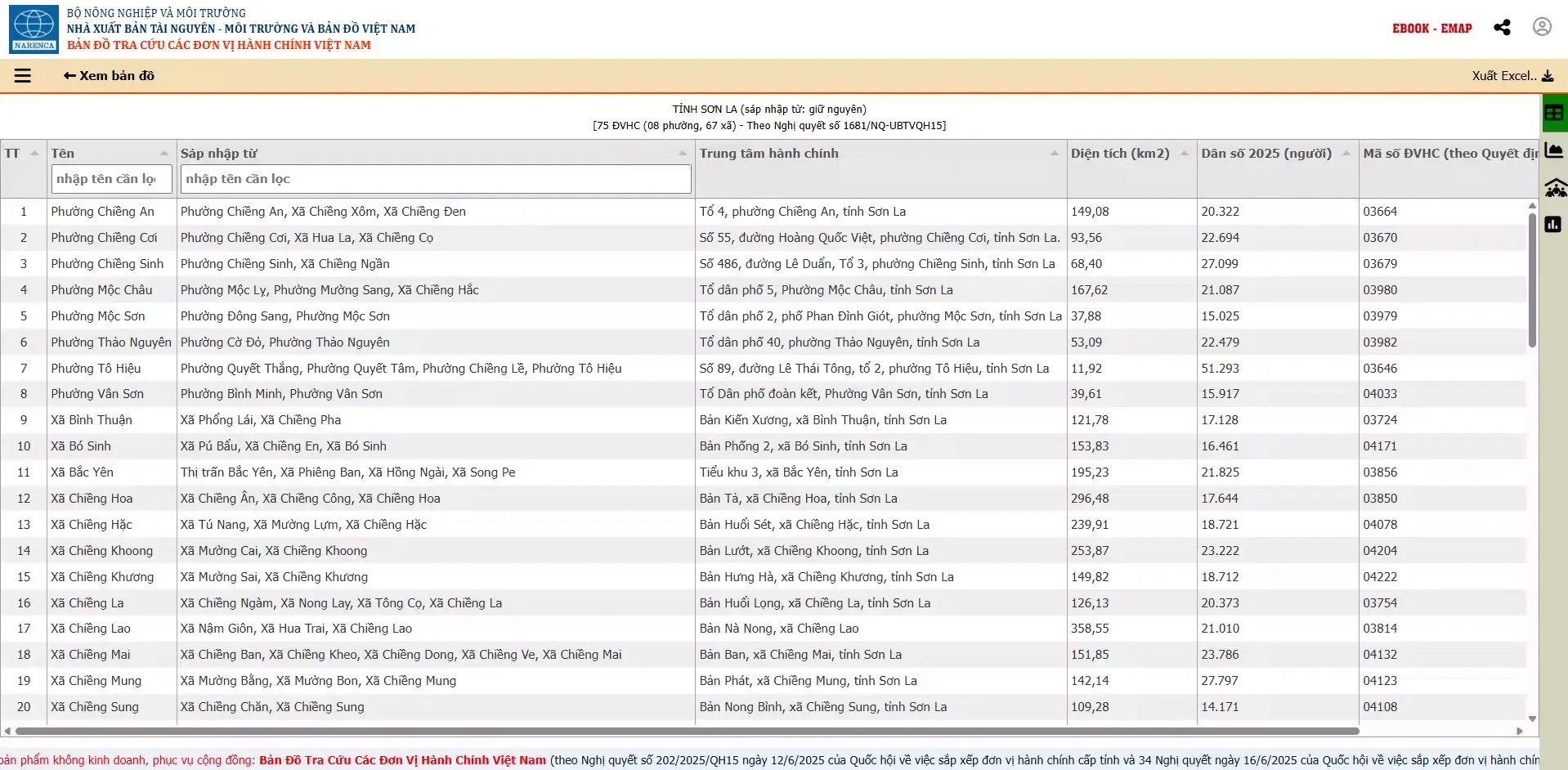The width and height of the screenshot is (1568, 770).
Task: Sort the Trung tâm hành chính column
Action: 1055,154
